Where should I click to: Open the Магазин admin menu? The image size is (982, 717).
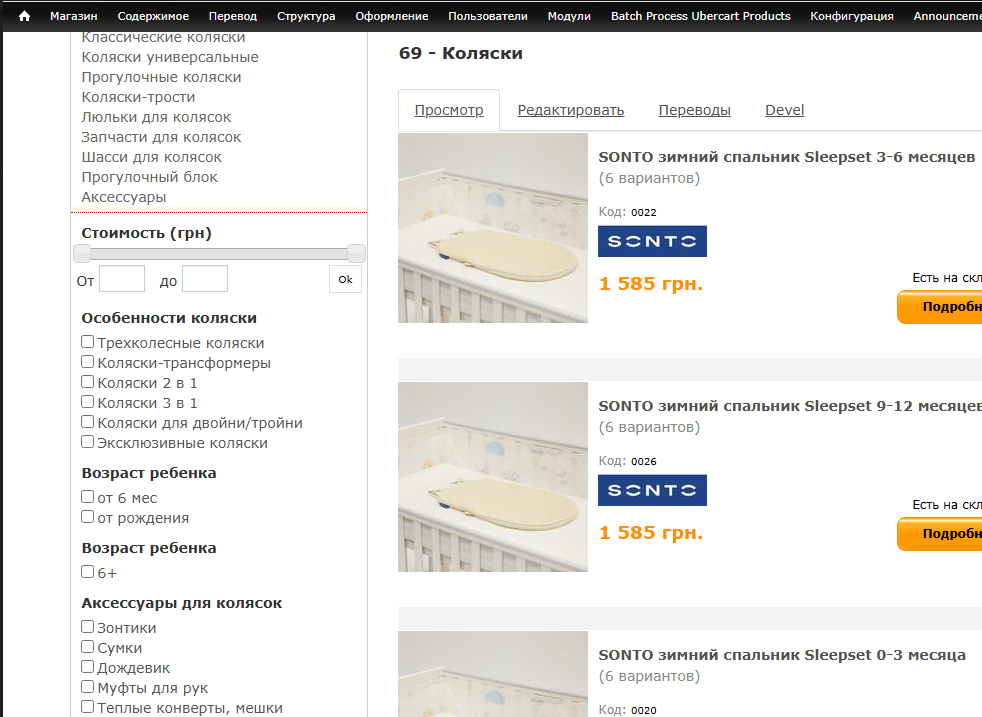(x=74, y=16)
